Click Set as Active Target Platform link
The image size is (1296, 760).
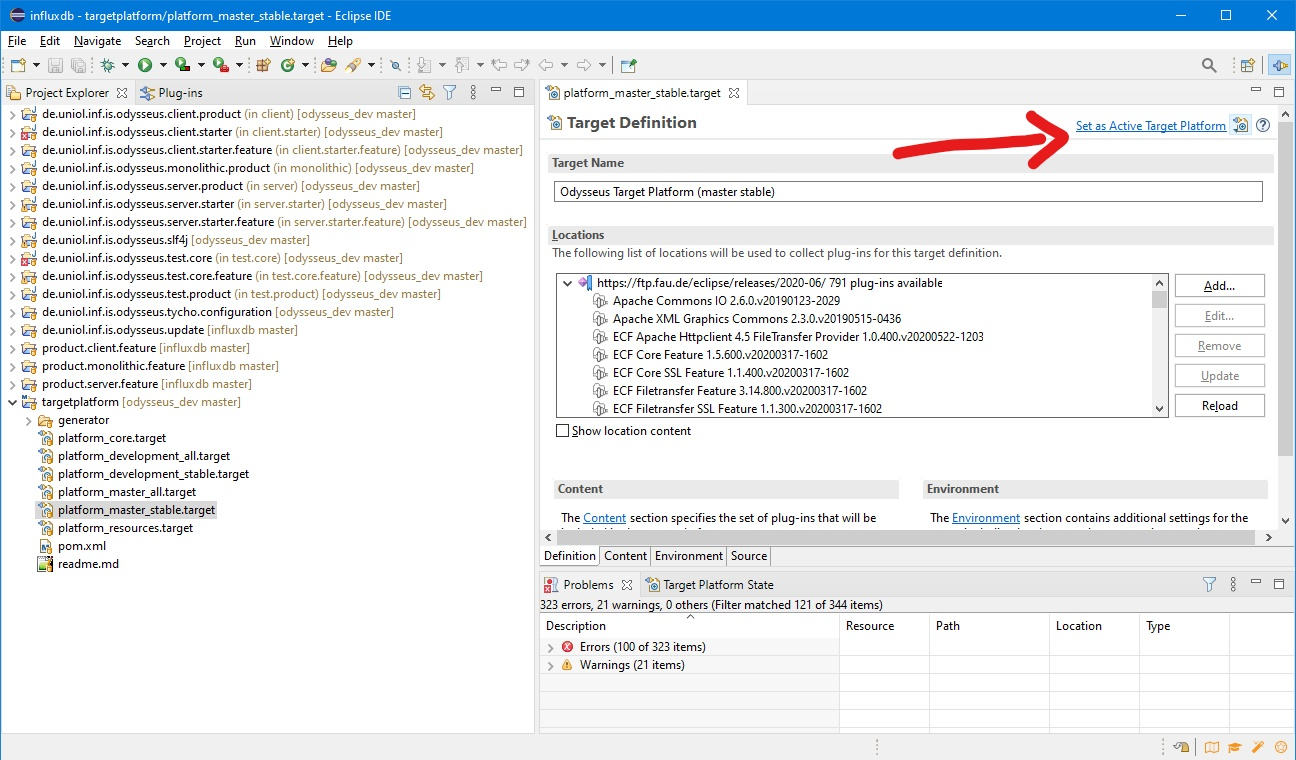1150,126
